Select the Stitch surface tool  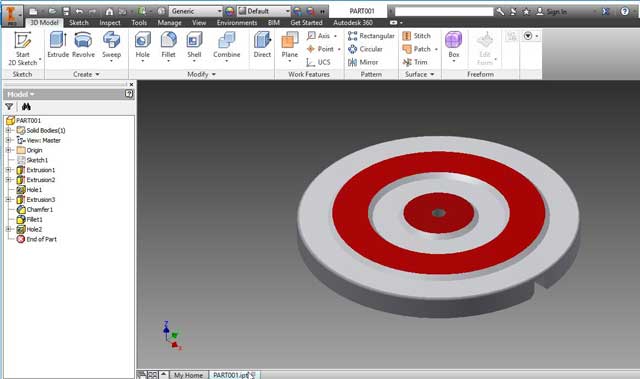pyautogui.click(x=416, y=36)
